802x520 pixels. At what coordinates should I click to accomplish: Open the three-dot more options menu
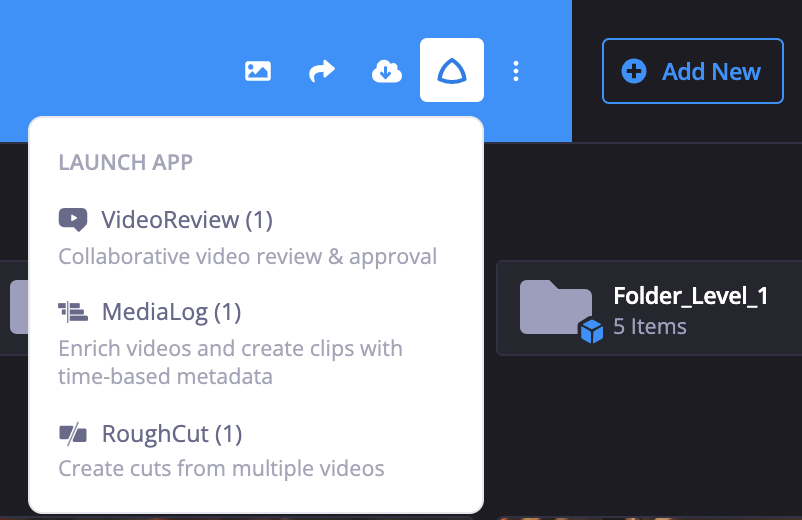[516, 71]
